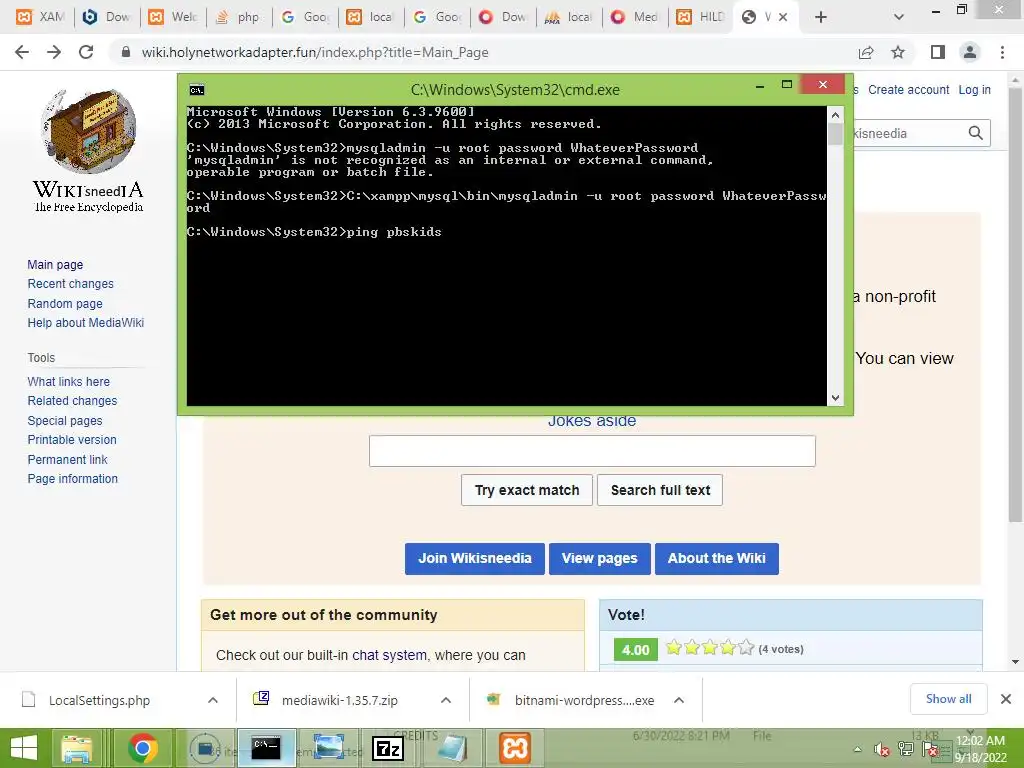Open XAMPP control panel in taskbar

515,748
